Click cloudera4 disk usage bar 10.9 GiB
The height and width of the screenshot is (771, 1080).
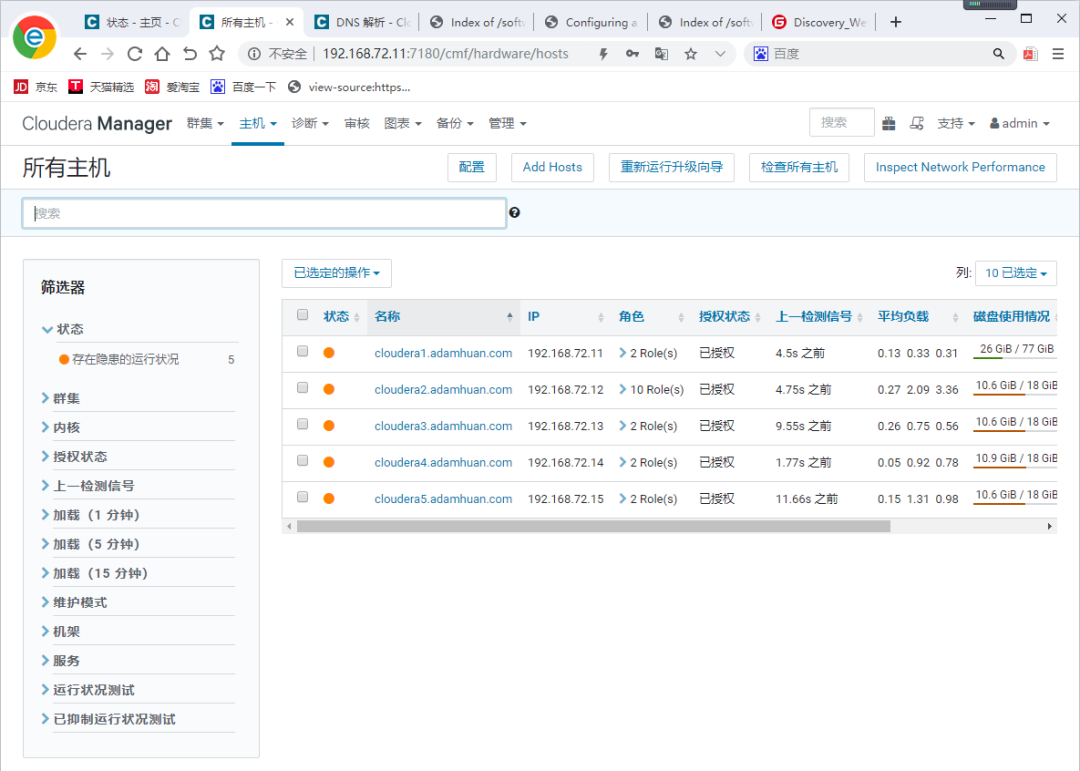(x=1015, y=460)
